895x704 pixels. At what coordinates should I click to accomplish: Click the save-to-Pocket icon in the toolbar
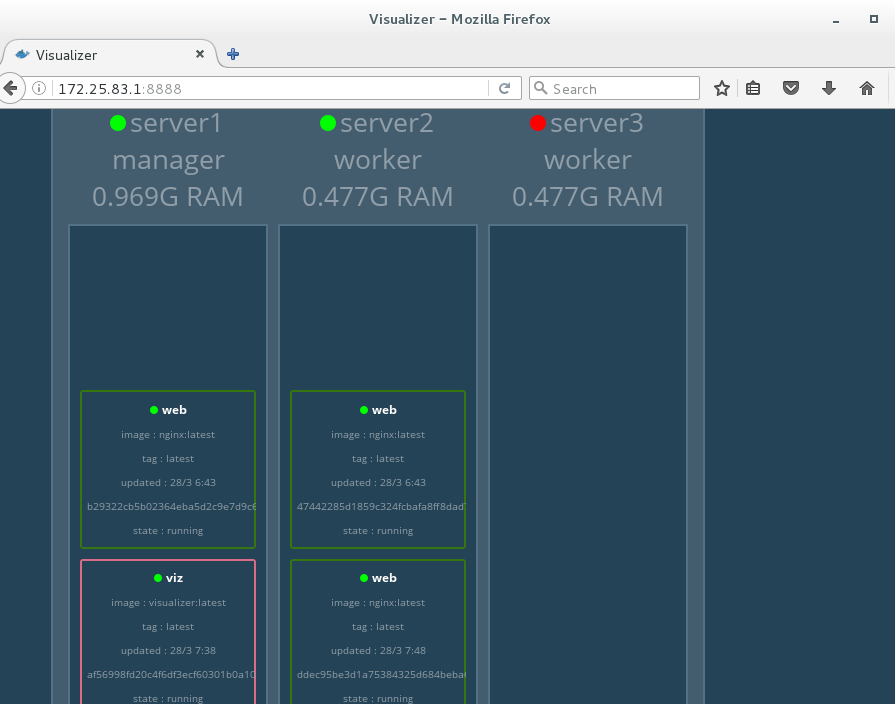click(791, 88)
